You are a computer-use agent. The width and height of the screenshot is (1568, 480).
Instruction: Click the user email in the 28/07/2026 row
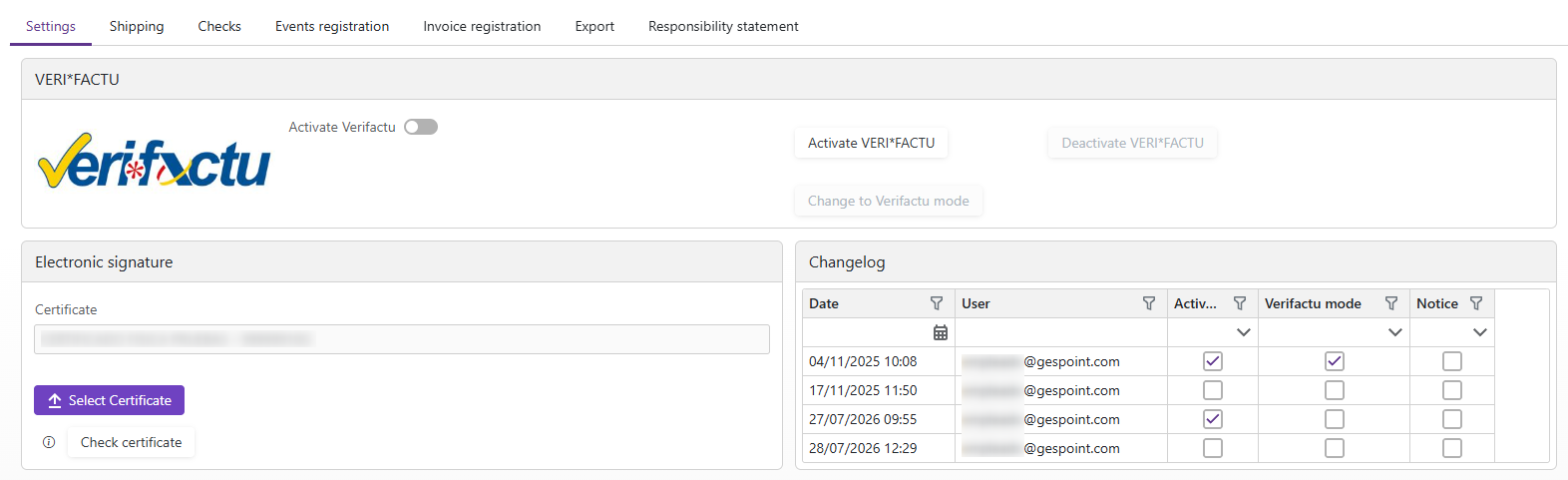[x=1040, y=448]
